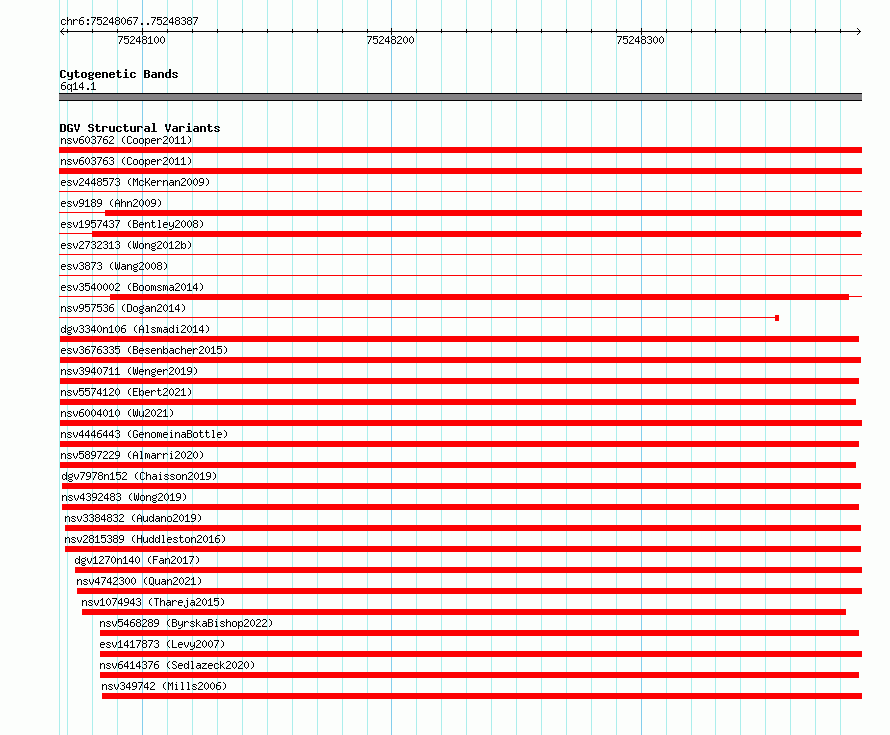Click the nsv603762 (Cooper2011) variant label
The height and width of the screenshot is (735, 890).
(126, 140)
